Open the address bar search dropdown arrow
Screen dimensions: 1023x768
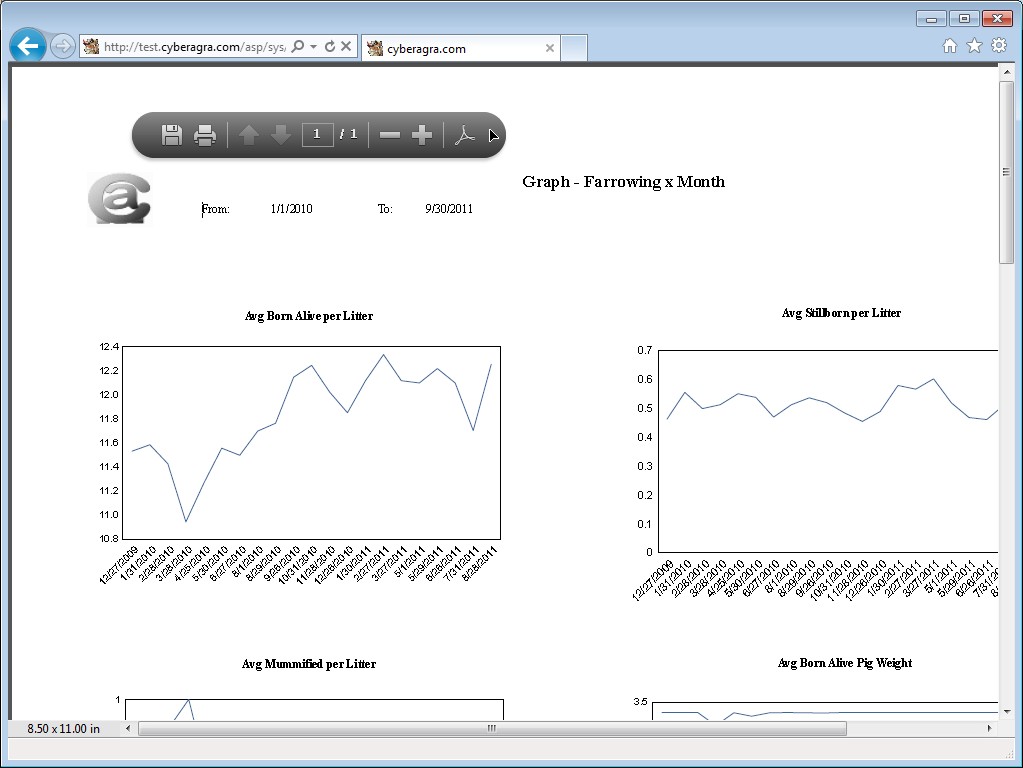point(314,46)
